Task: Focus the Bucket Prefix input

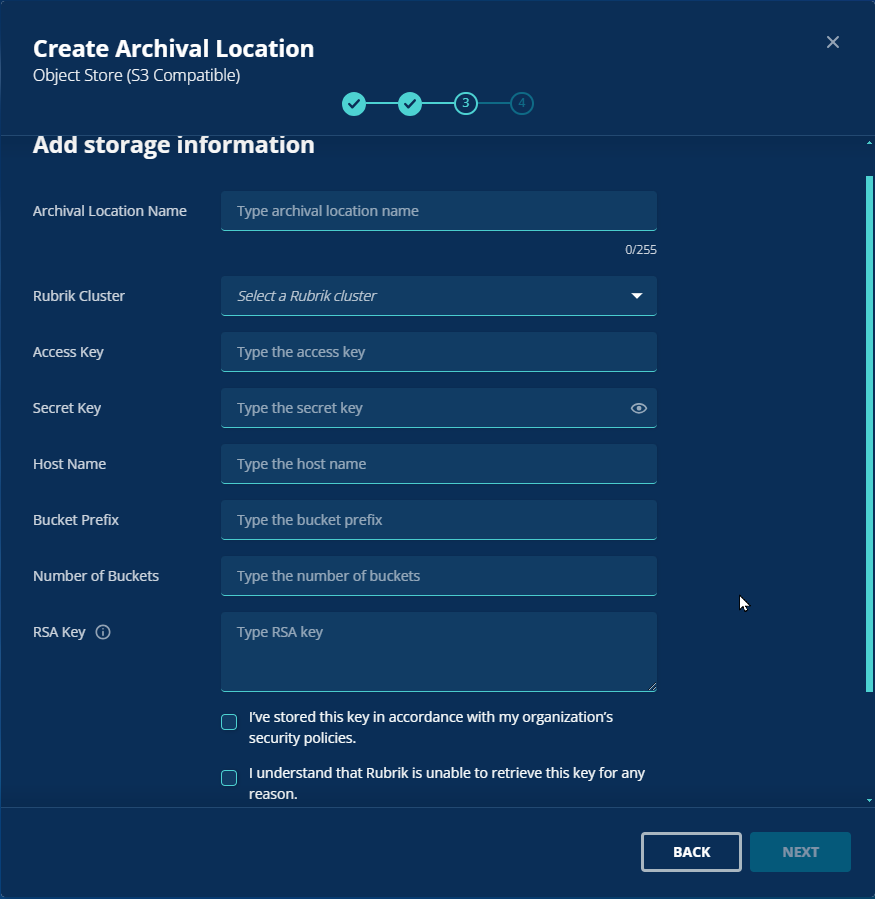Action: (x=439, y=520)
